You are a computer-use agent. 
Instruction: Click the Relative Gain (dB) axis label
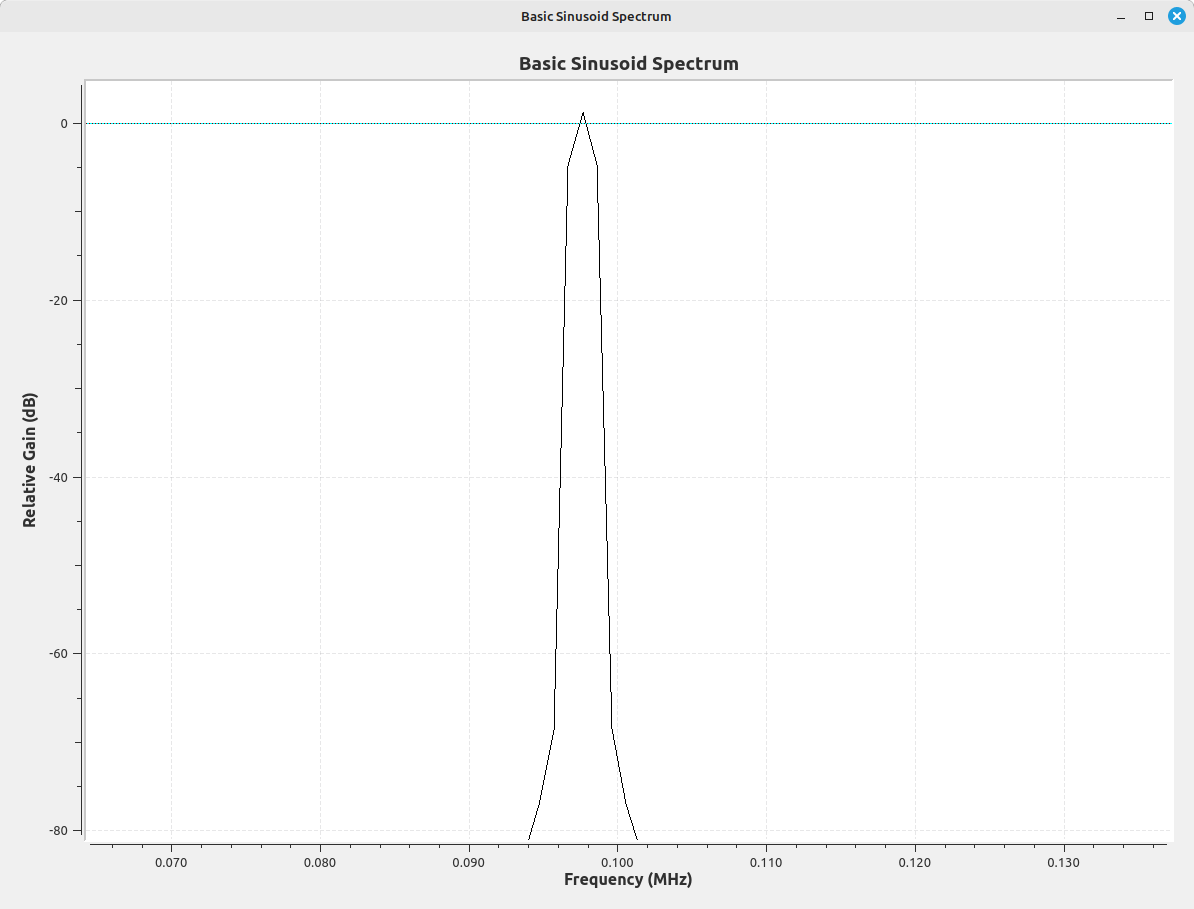click(30, 459)
